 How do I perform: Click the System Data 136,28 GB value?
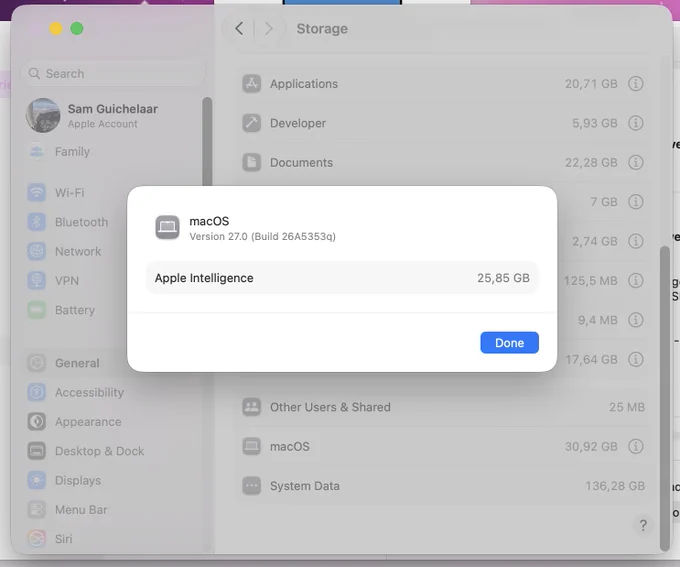615,486
